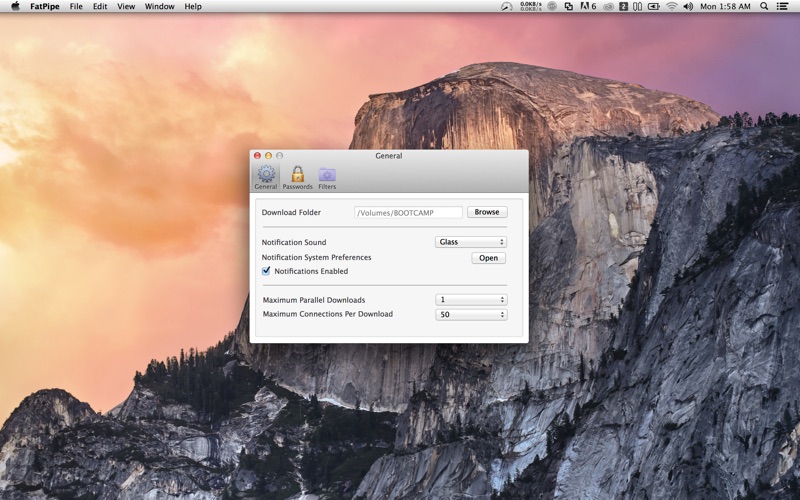
Task: Close the General preferences window
Action: coord(257,156)
